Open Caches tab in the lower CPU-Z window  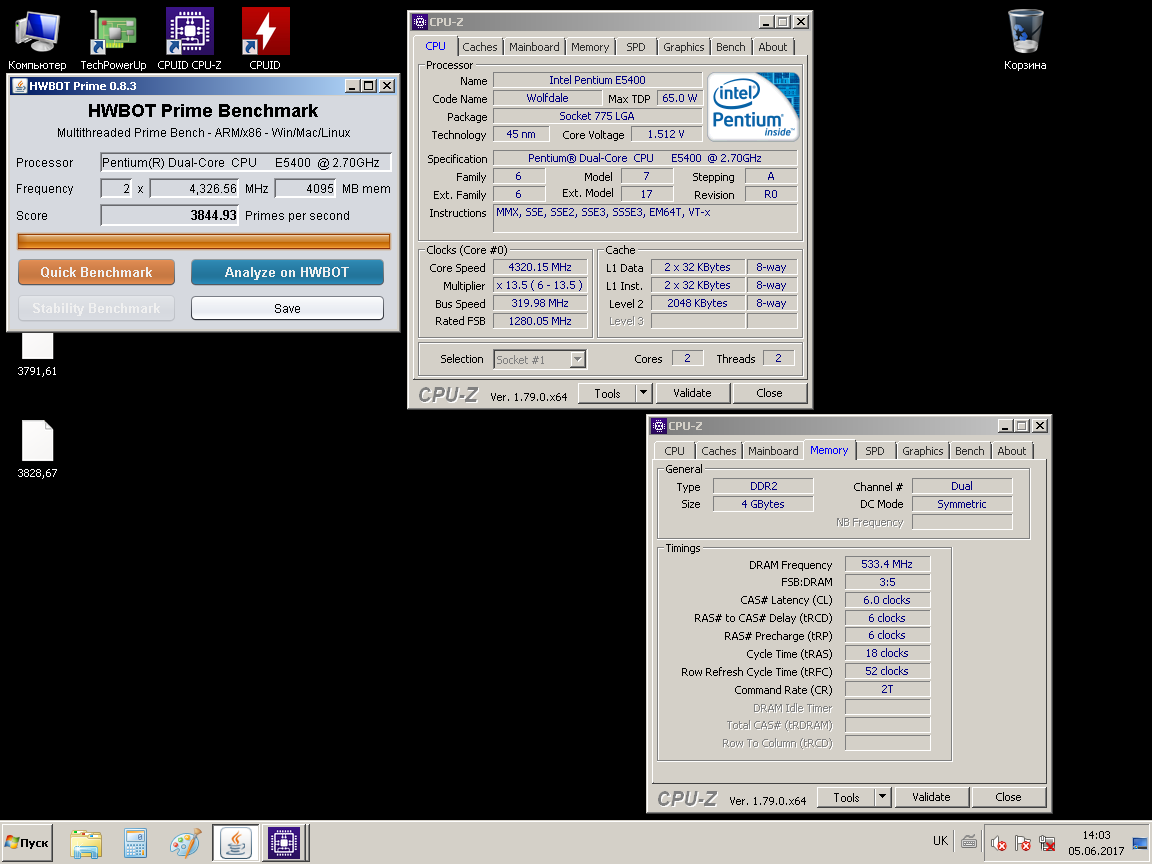point(719,451)
